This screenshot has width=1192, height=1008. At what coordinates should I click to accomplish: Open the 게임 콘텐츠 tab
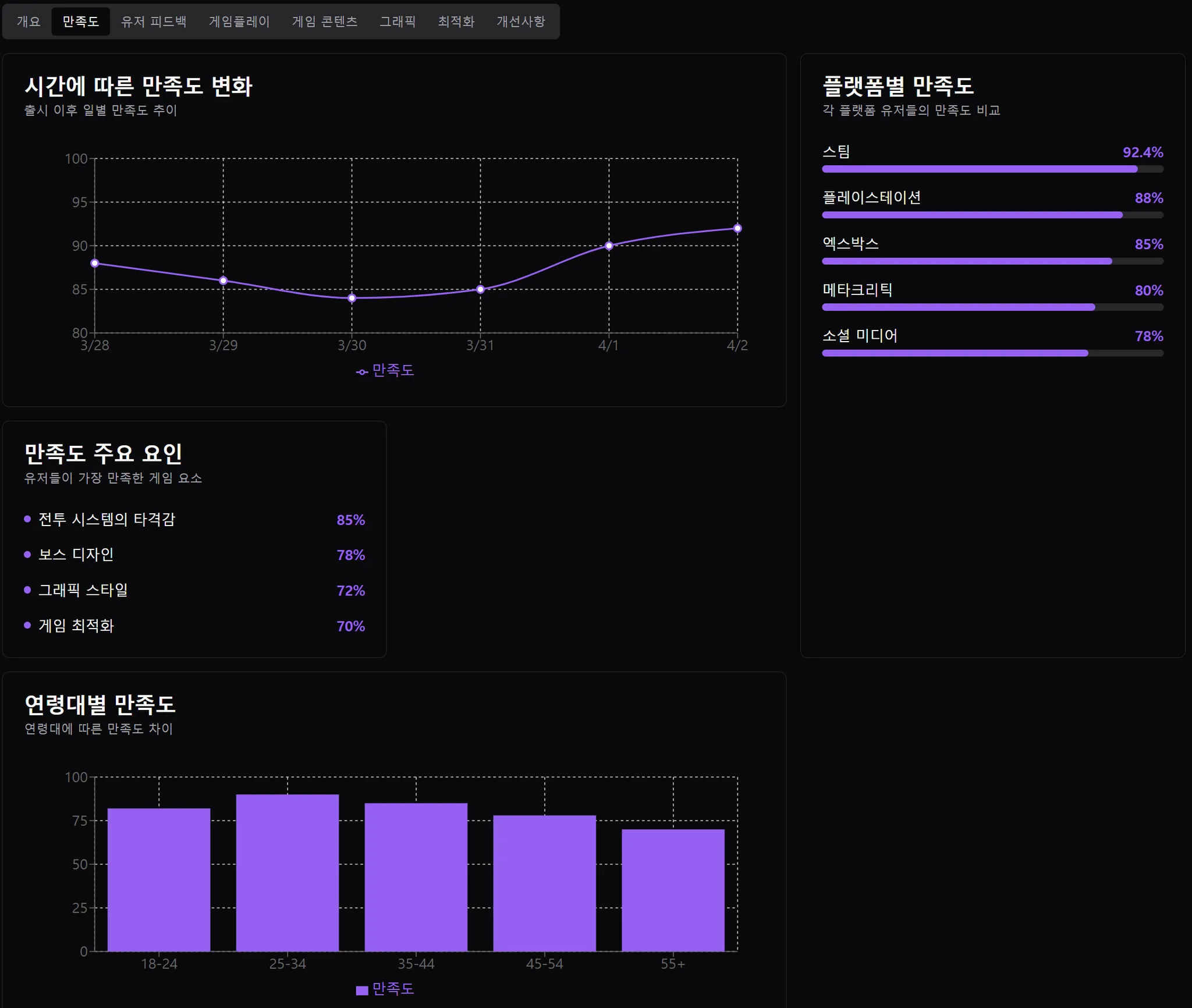coord(324,22)
